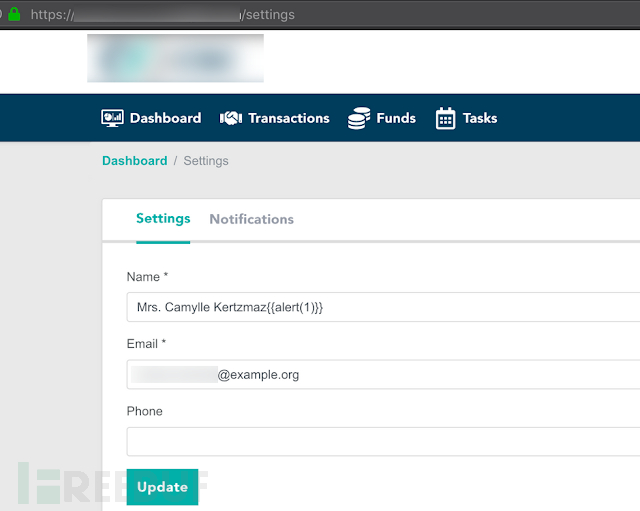Open the Tasks menu label
The image size is (640, 511).
click(480, 118)
